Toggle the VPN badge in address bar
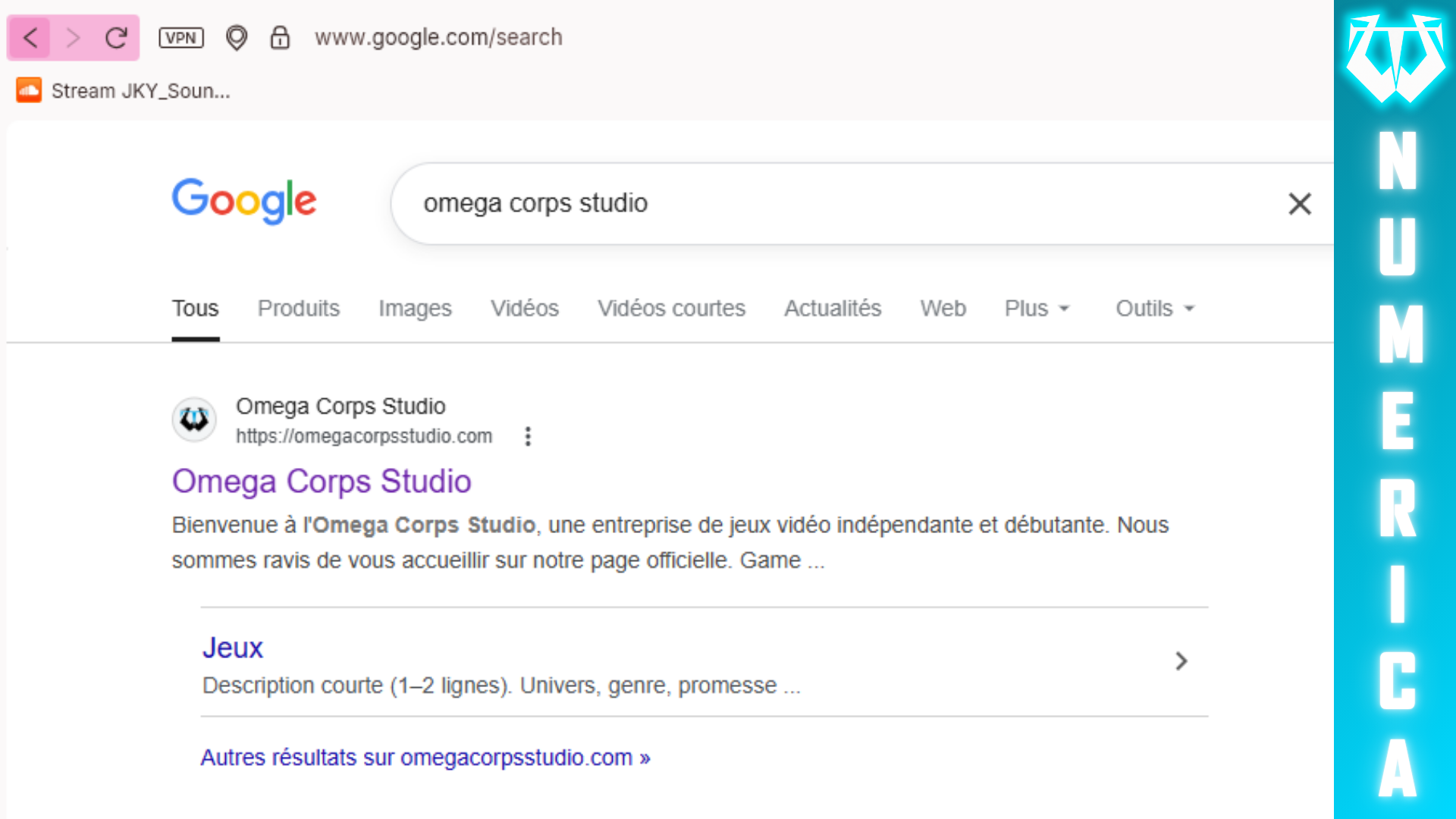The width and height of the screenshot is (1456, 819). pos(181,37)
